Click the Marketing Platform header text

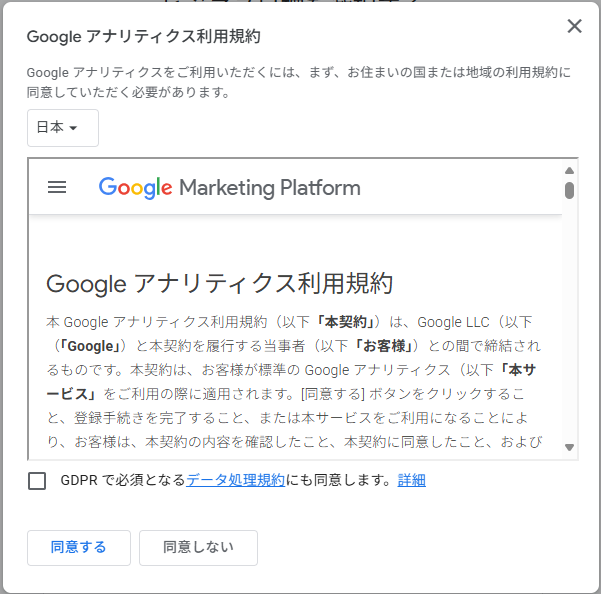[x=270, y=188]
